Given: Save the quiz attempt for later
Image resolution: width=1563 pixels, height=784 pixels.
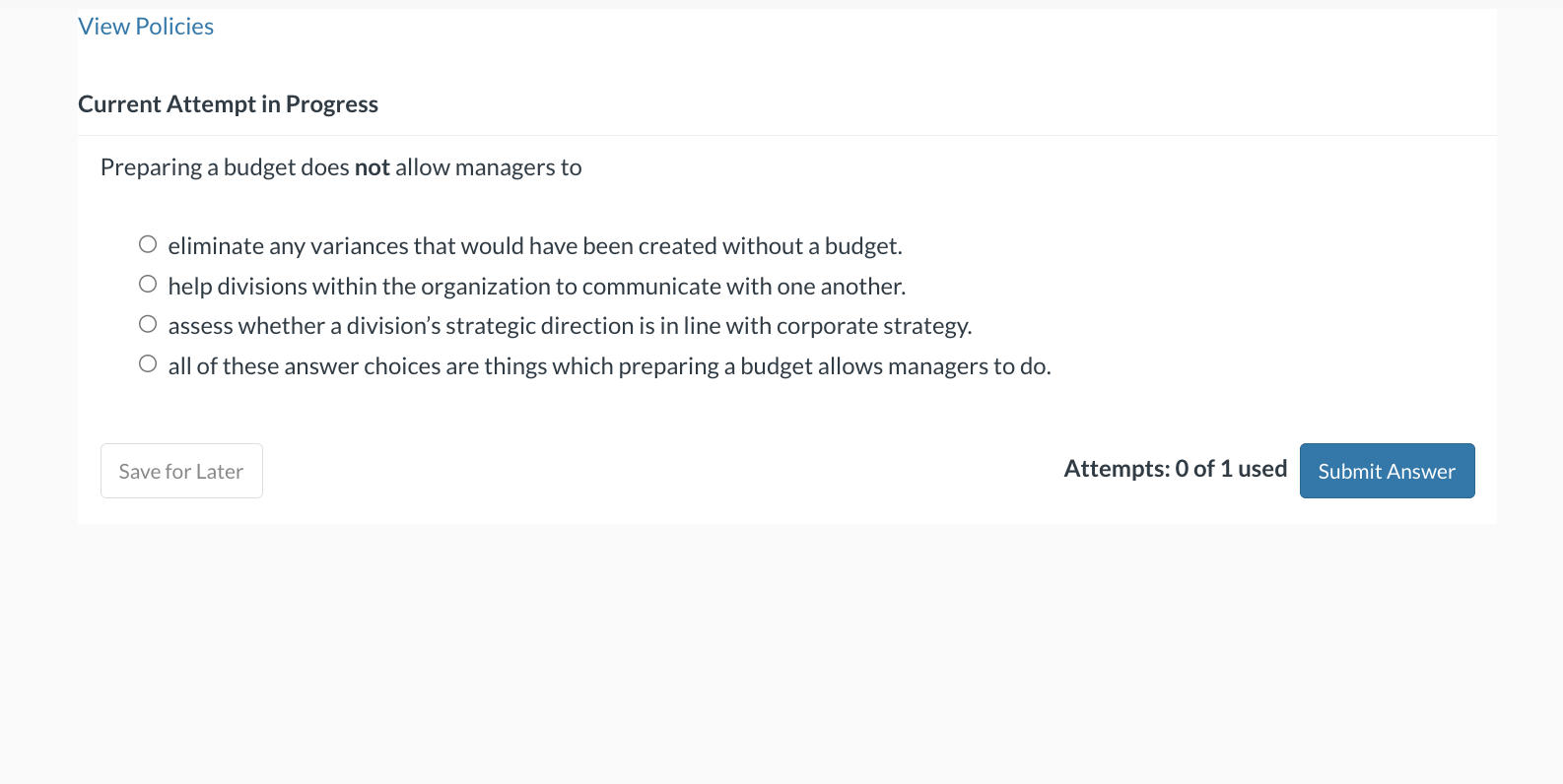Looking at the screenshot, I should coord(180,471).
